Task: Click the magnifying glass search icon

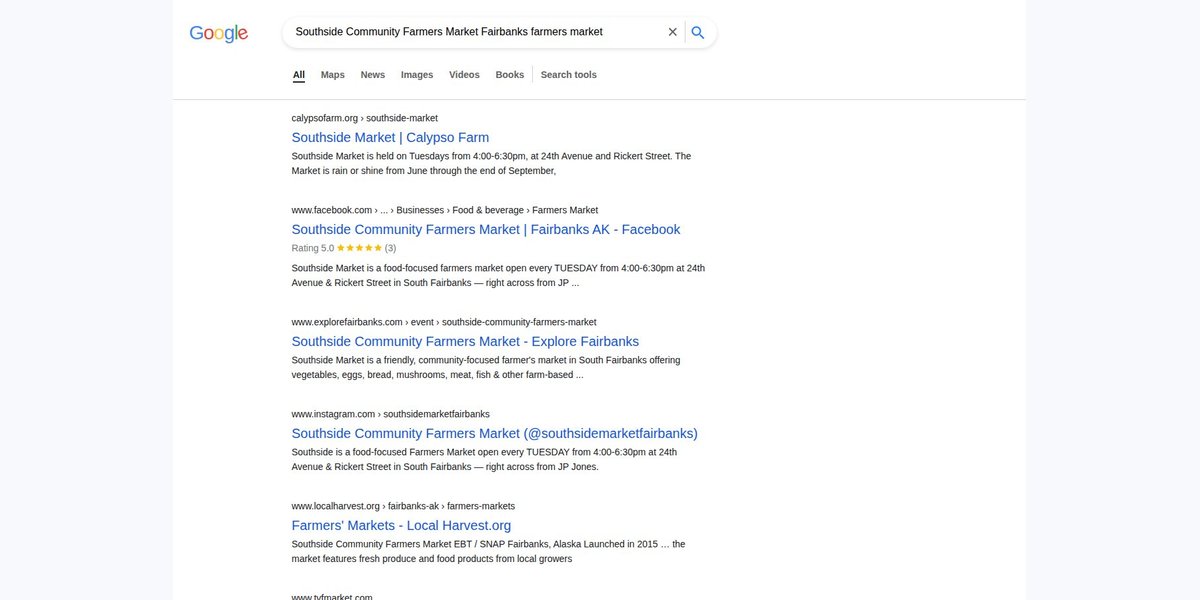Action: click(x=698, y=32)
